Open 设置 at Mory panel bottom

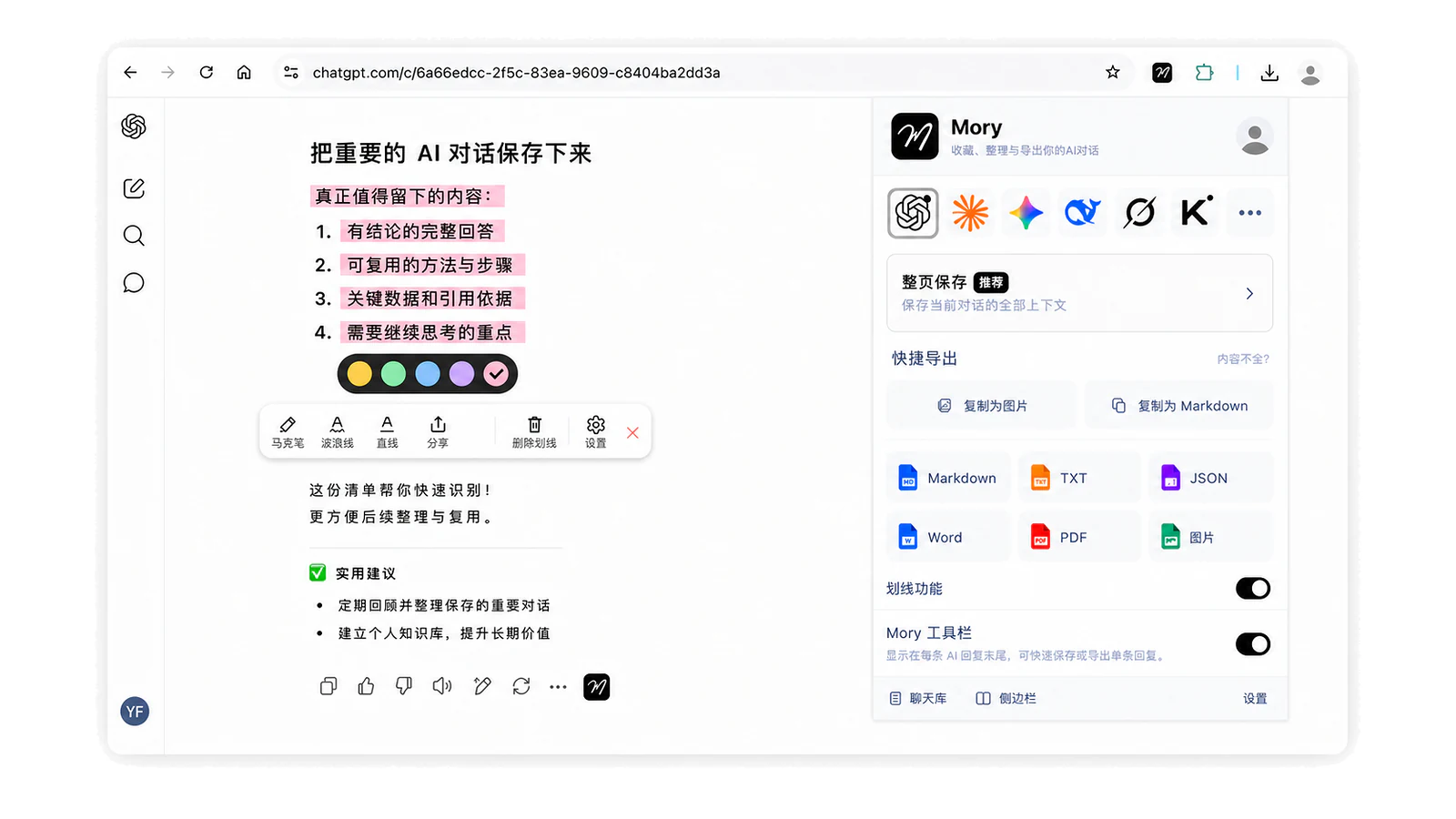(1255, 699)
